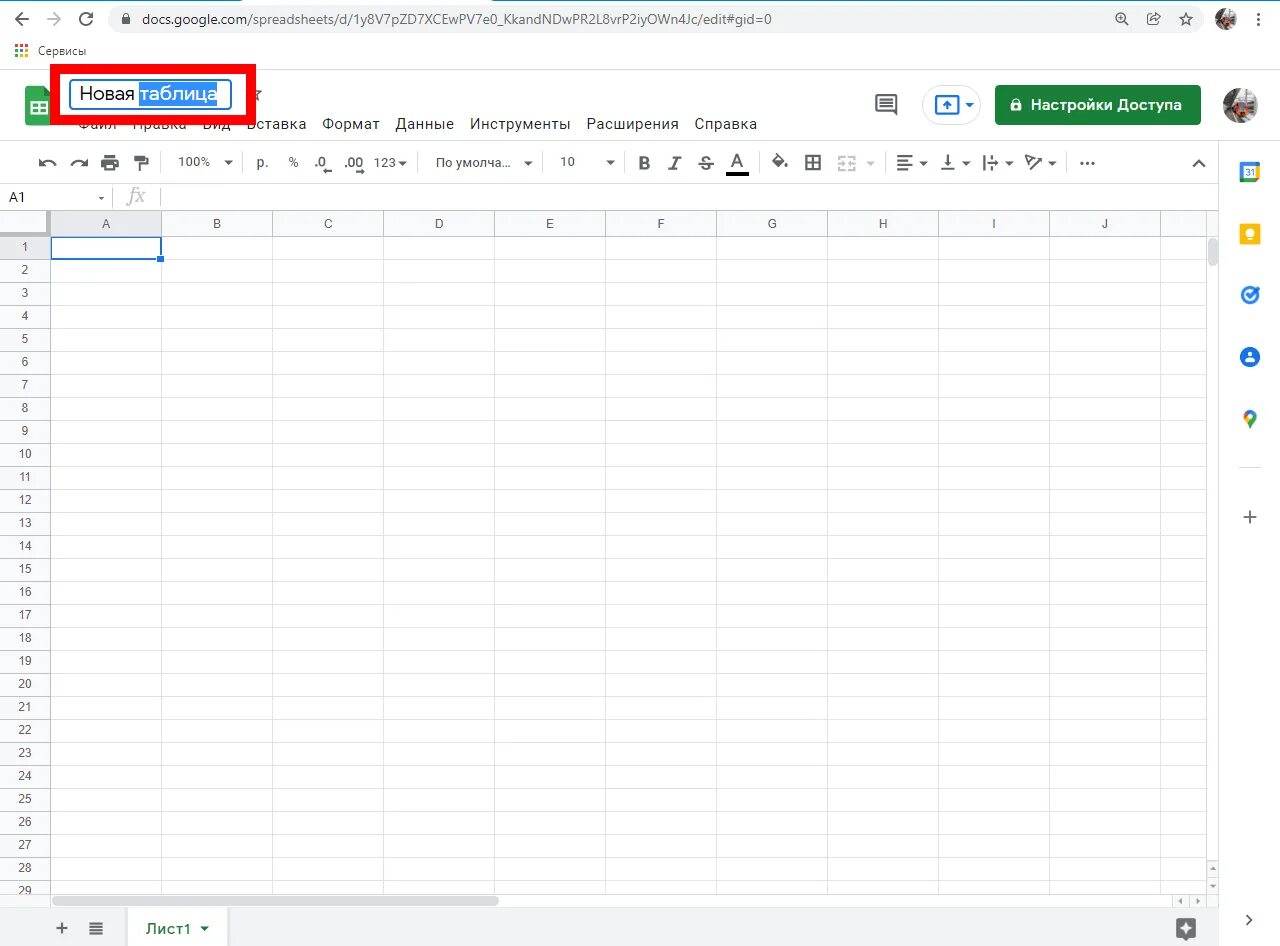This screenshot has width=1280, height=946.
Task: Decrease decimal places button
Action: click(x=322, y=163)
